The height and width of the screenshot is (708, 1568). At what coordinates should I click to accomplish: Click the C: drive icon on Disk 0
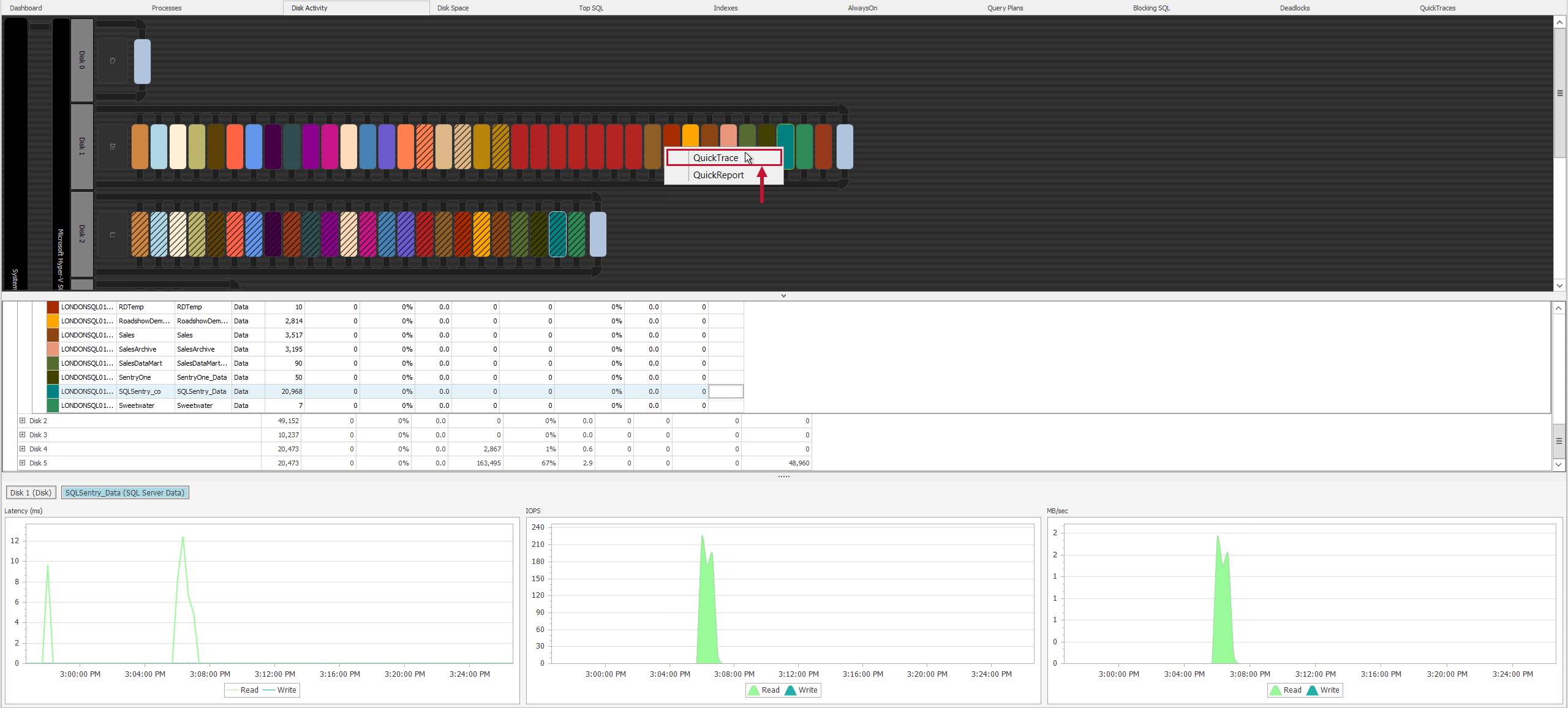pos(113,61)
